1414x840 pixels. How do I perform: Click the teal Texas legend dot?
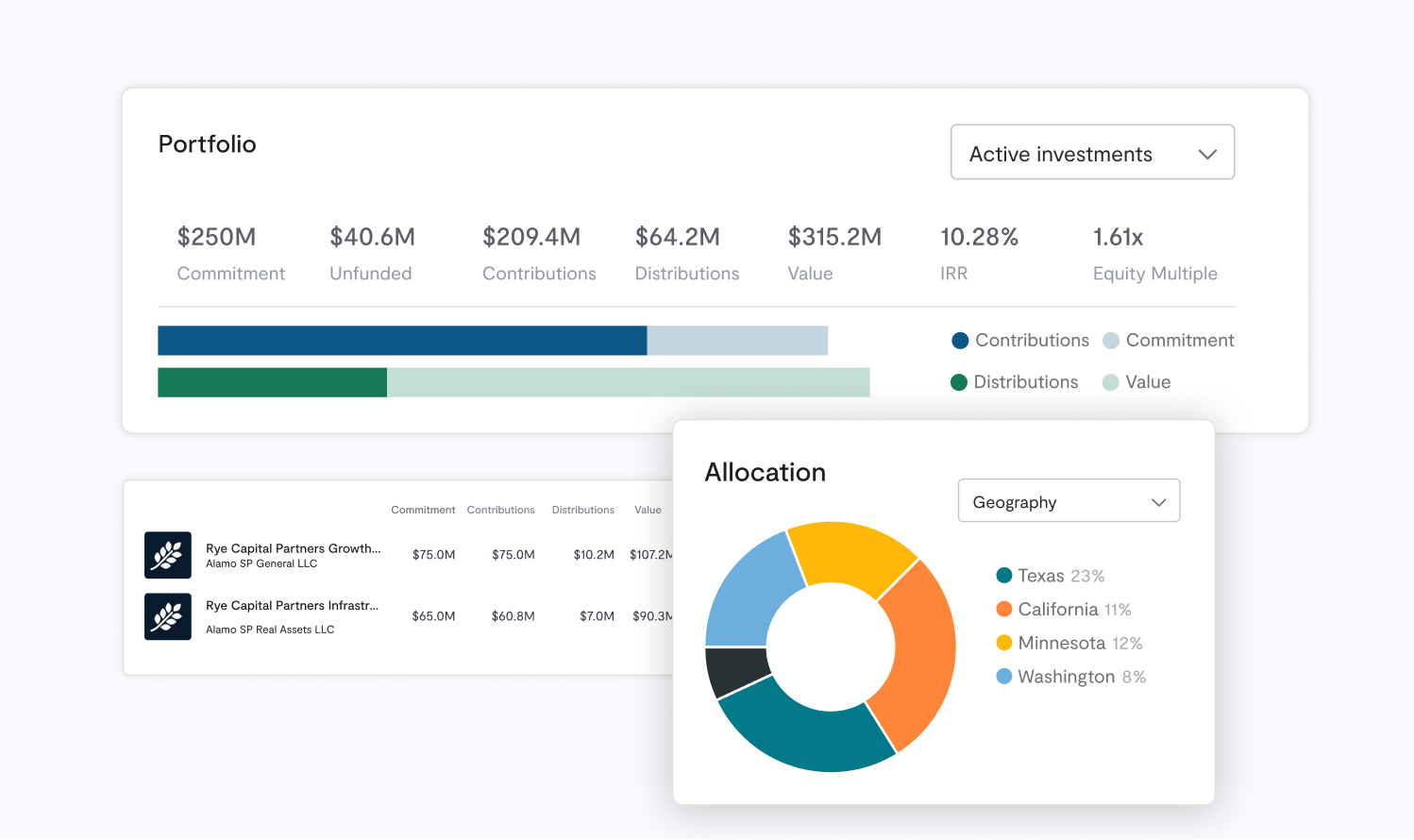[1004, 576]
